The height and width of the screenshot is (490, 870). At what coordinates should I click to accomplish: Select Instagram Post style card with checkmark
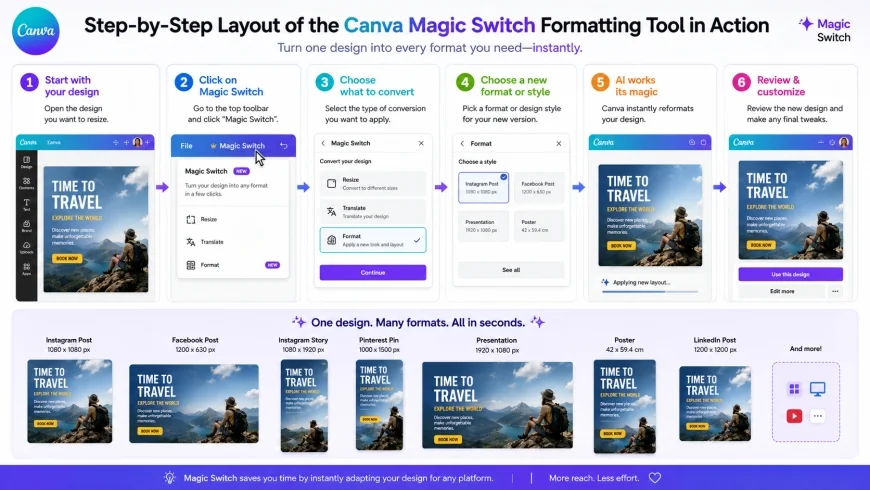click(483, 187)
